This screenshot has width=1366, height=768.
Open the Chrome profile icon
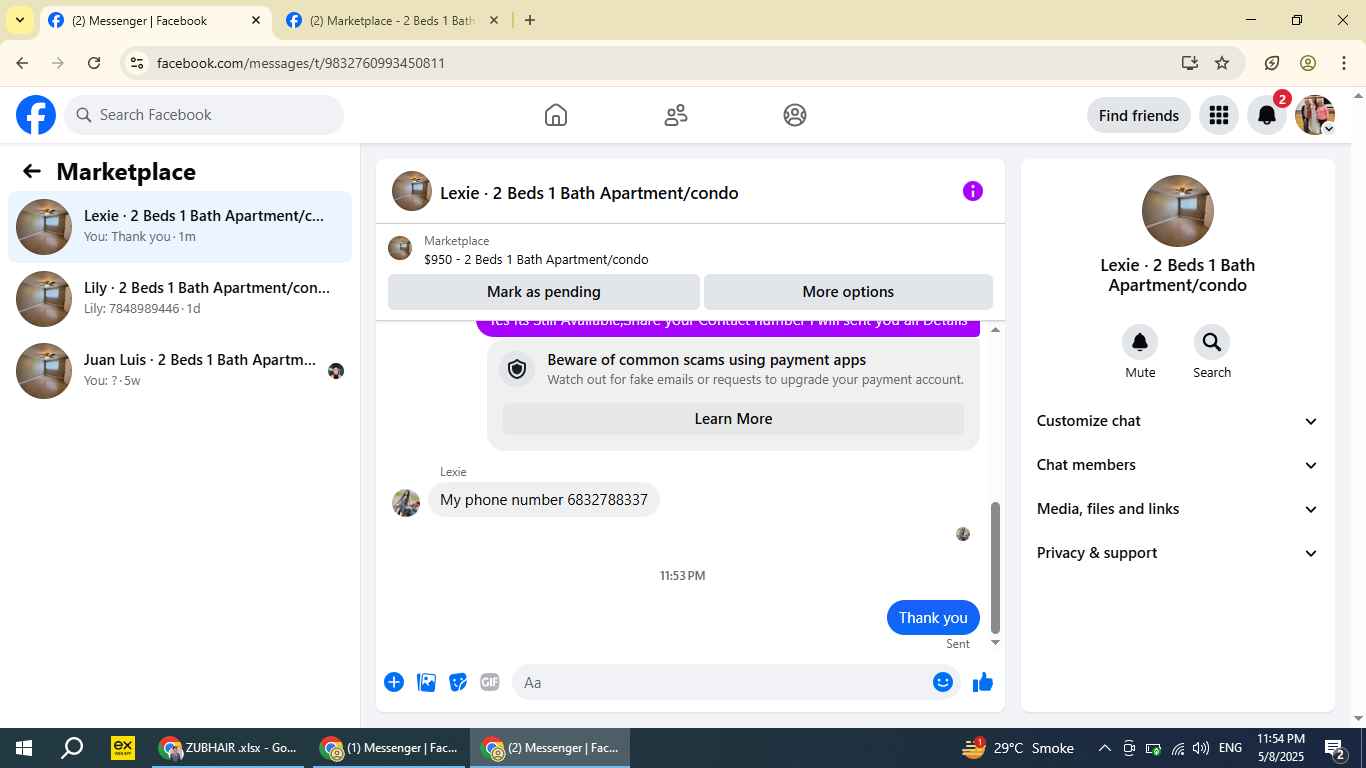[x=1308, y=63]
